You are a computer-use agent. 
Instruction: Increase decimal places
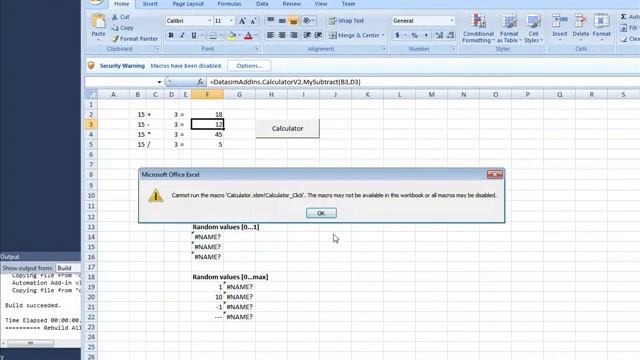(439, 36)
